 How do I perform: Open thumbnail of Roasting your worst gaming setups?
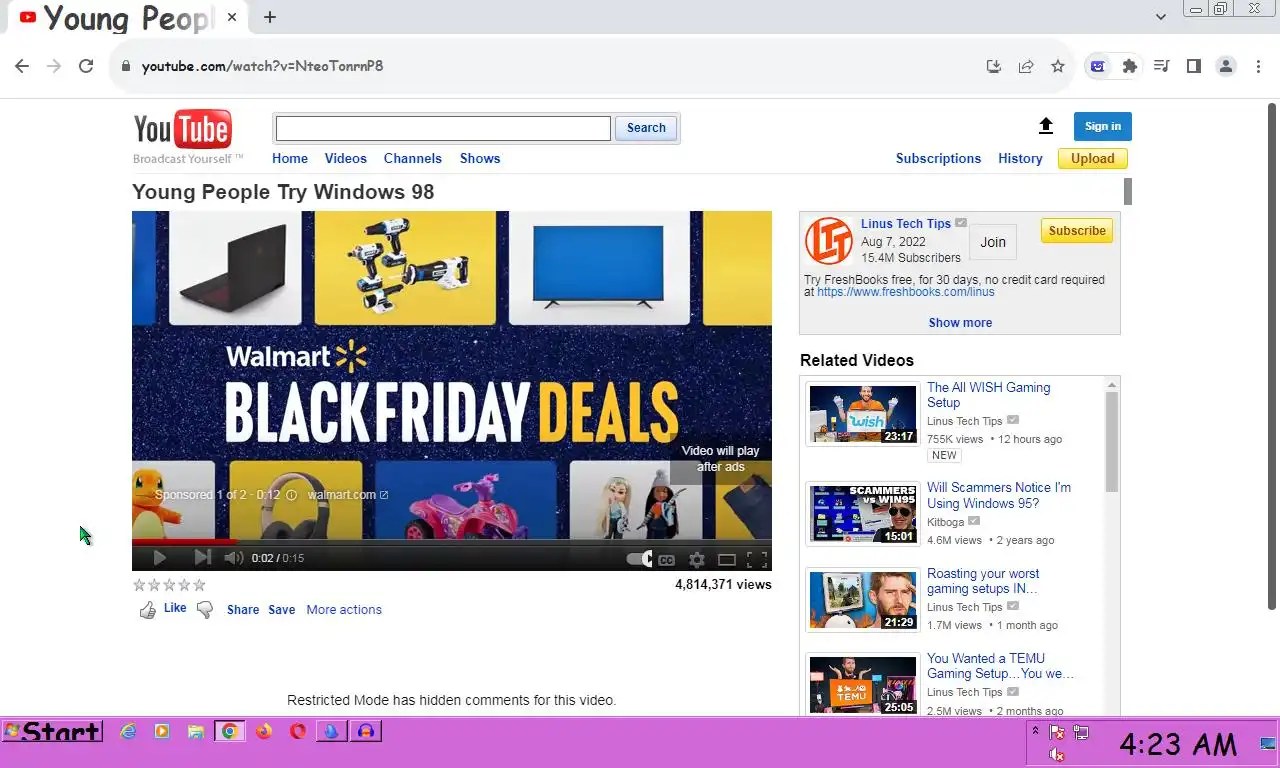tap(863, 600)
